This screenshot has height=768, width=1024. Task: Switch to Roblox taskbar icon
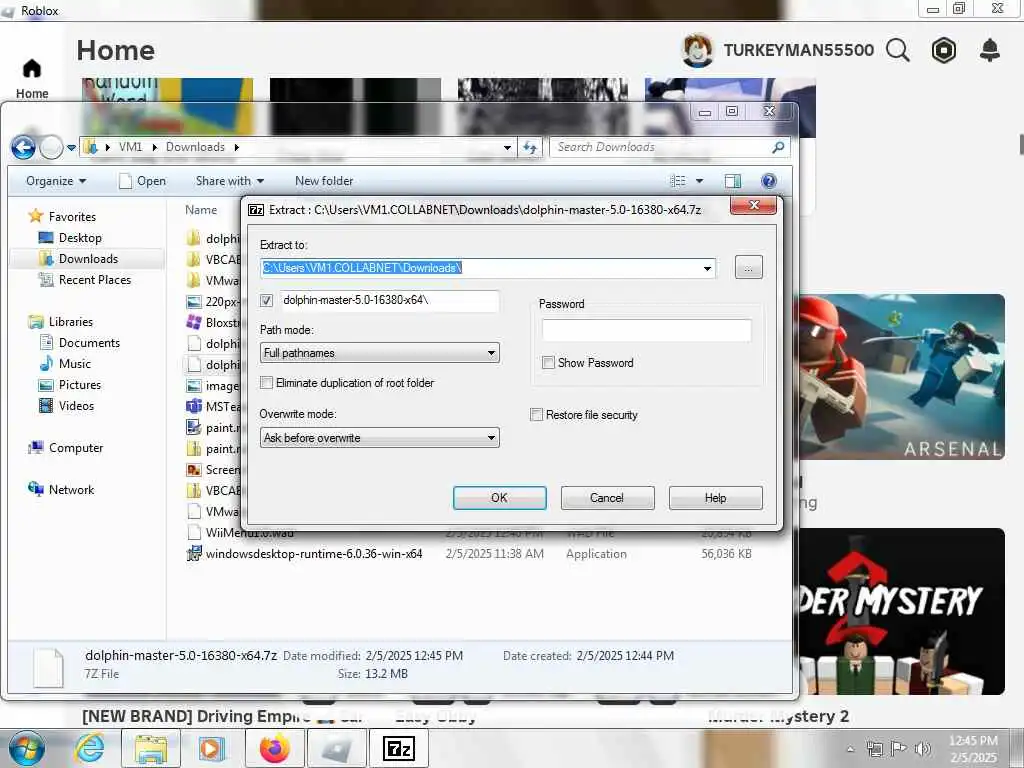[337, 748]
